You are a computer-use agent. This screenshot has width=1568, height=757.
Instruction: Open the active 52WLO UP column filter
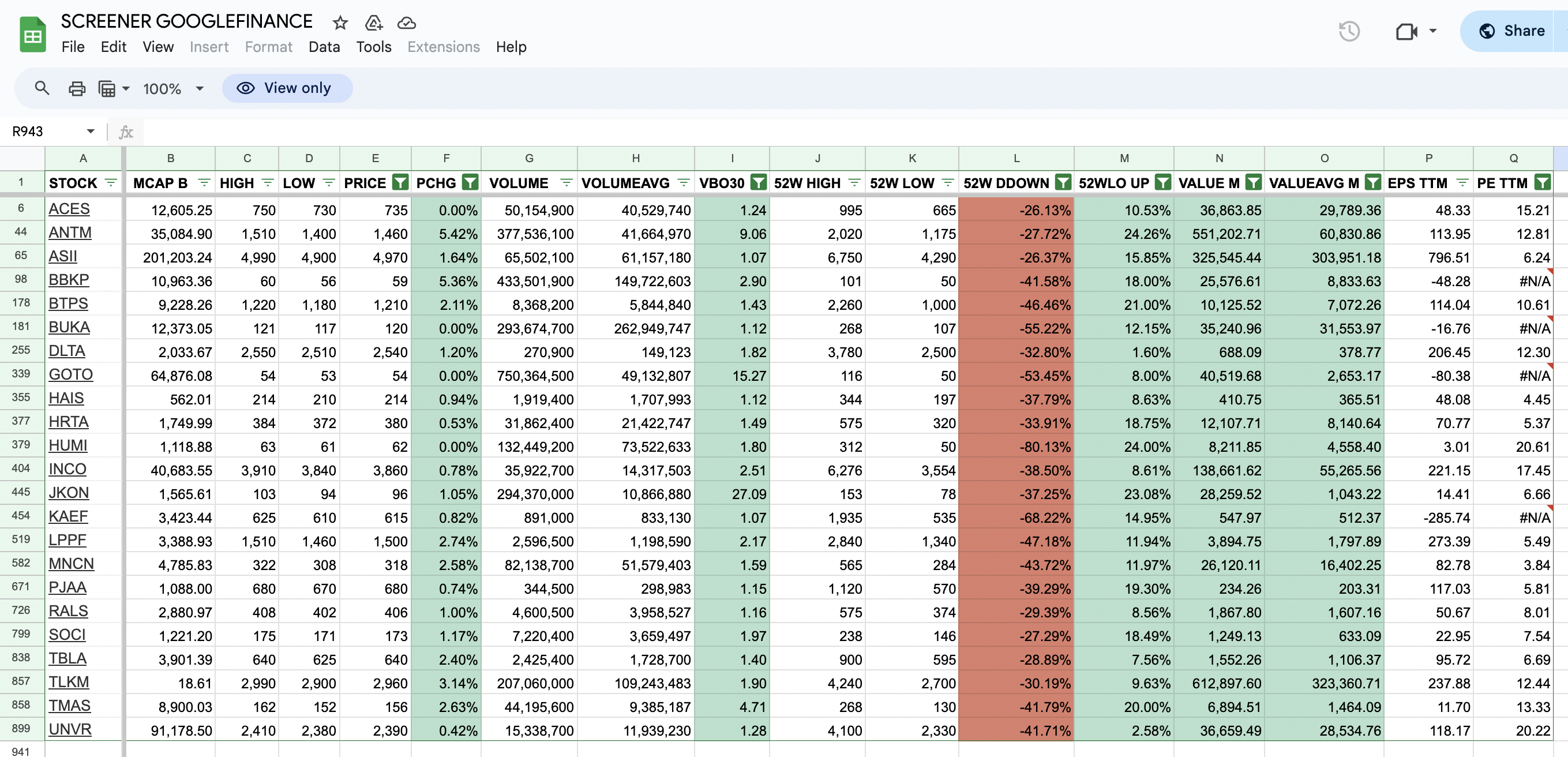tap(1162, 182)
